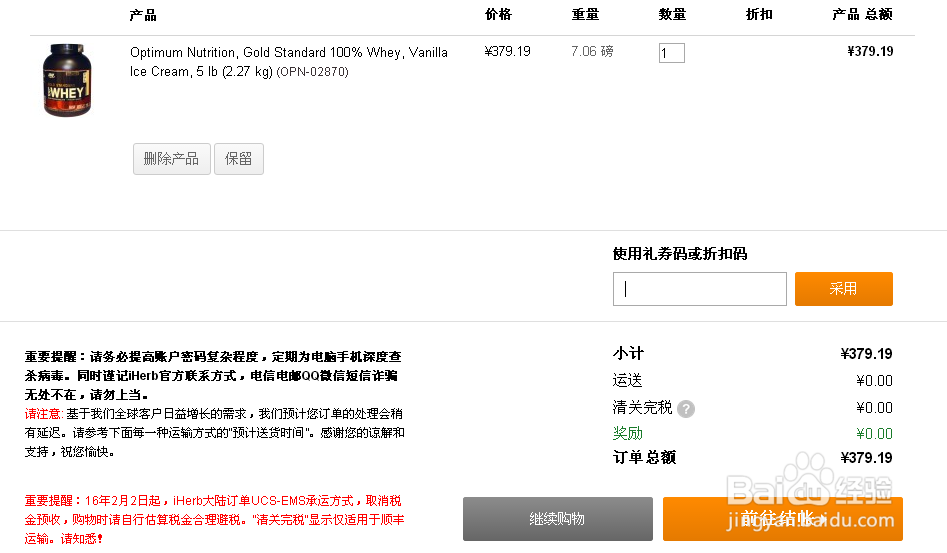Apply the code with the 采用 button

844,289
